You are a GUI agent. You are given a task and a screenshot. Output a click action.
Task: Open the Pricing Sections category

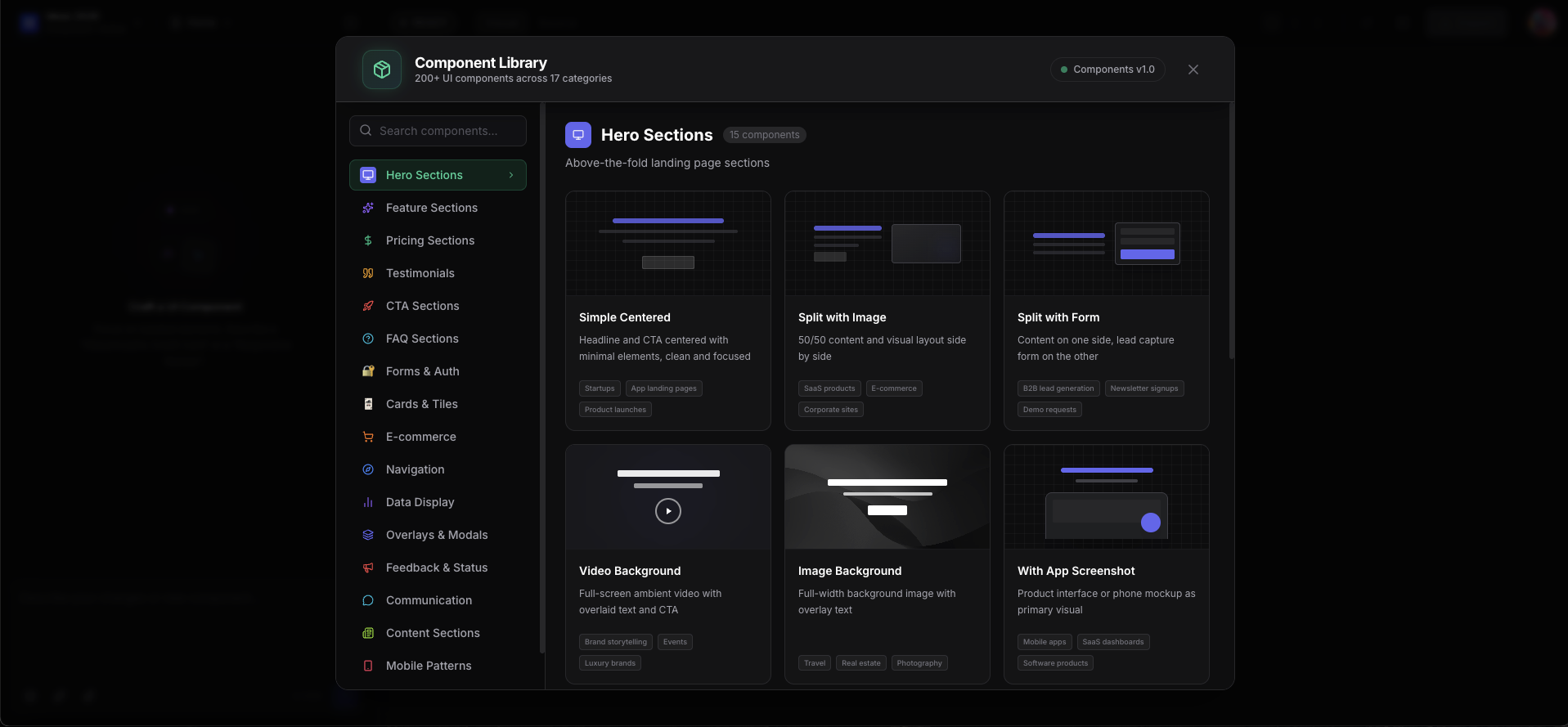coord(438,240)
